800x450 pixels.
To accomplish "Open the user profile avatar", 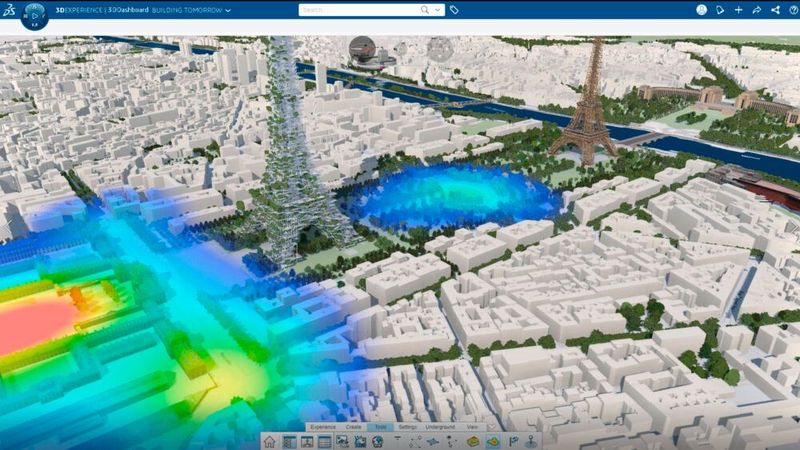I will [x=702, y=10].
